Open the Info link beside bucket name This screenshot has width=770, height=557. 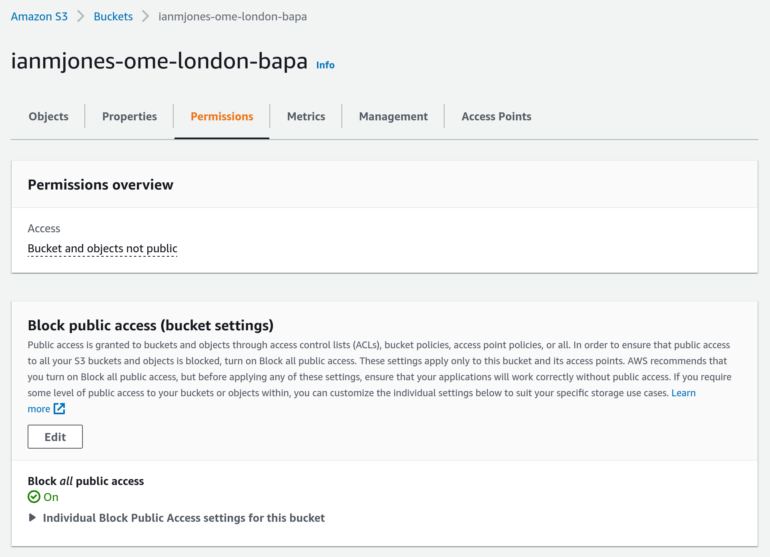click(x=325, y=65)
